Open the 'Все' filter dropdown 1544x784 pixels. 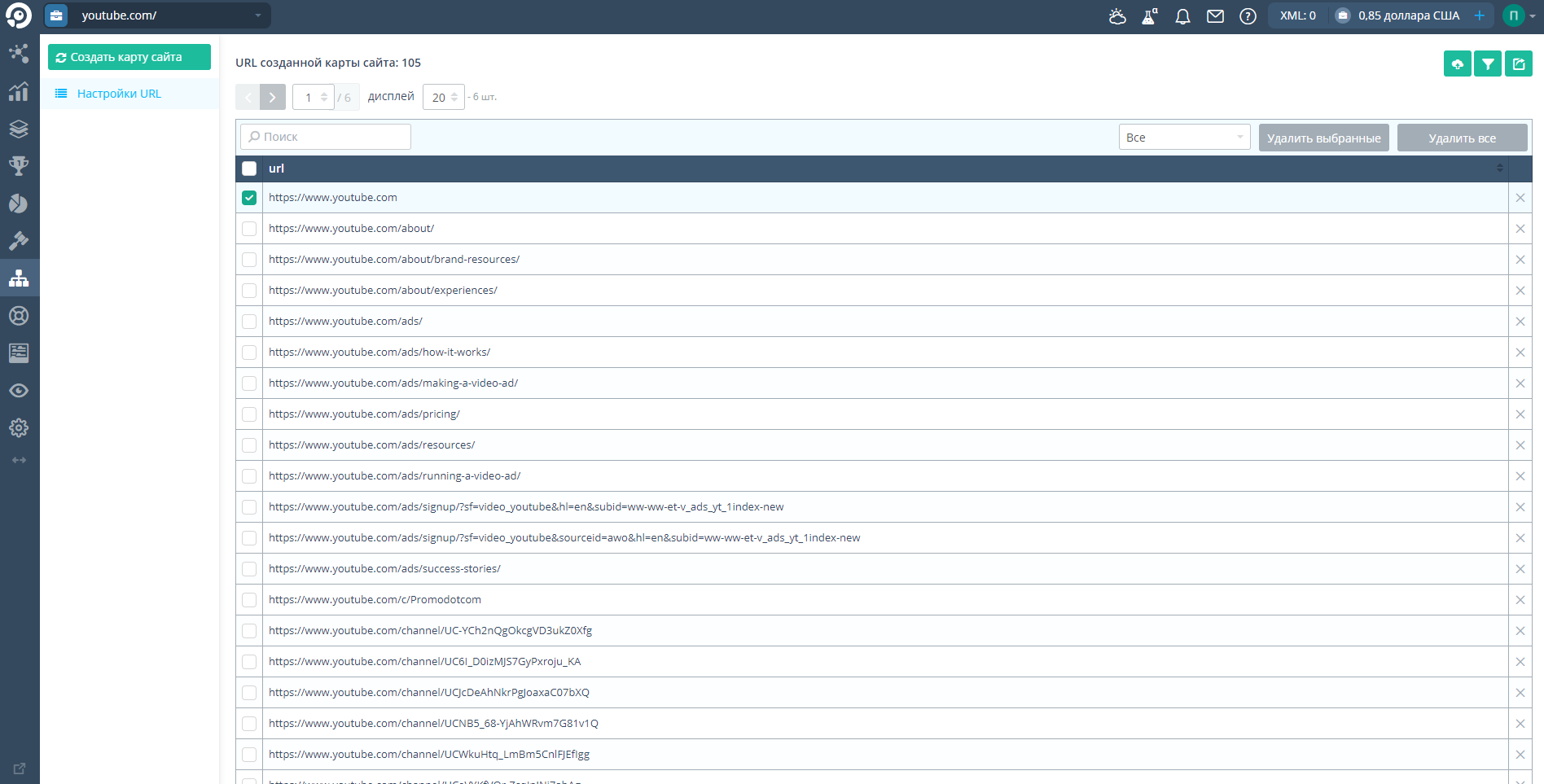1184,138
